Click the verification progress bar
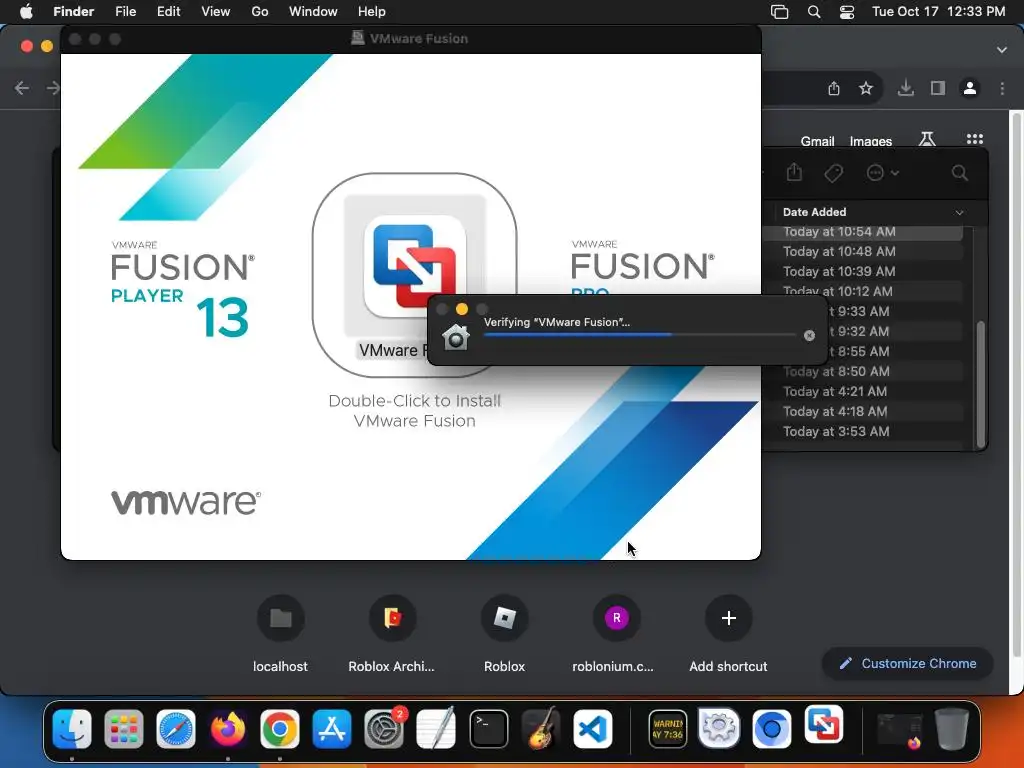1024x768 pixels. [639, 335]
